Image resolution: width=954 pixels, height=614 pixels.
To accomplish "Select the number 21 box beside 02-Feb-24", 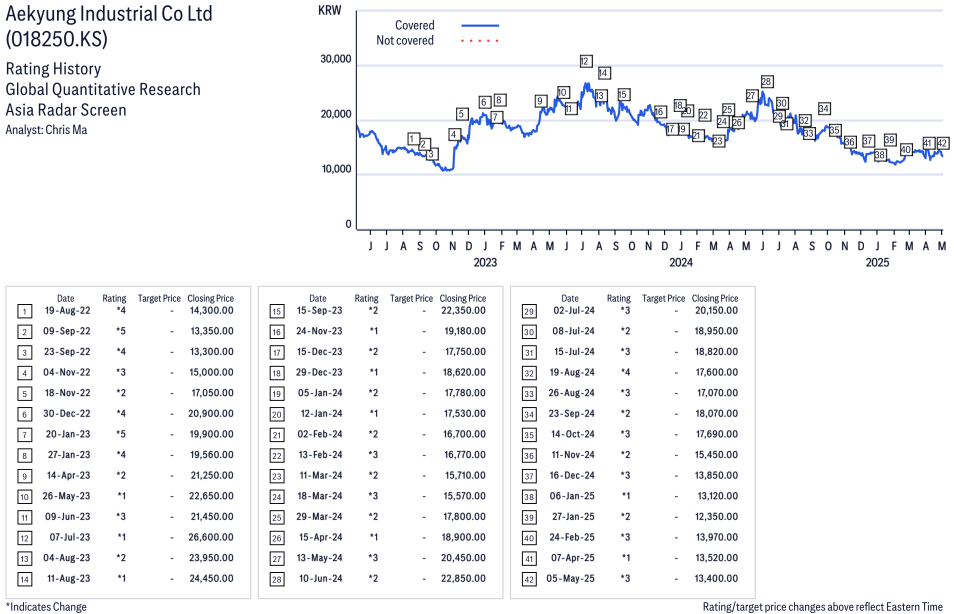I will pyautogui.click(x=277, y=436).
